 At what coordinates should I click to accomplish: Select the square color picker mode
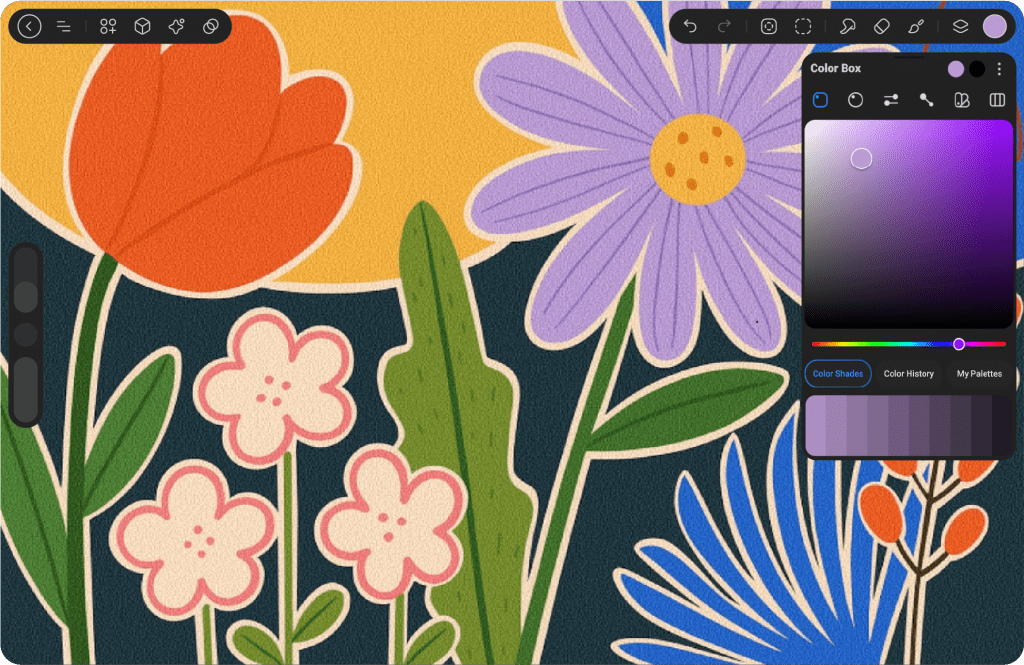point(820,100)
